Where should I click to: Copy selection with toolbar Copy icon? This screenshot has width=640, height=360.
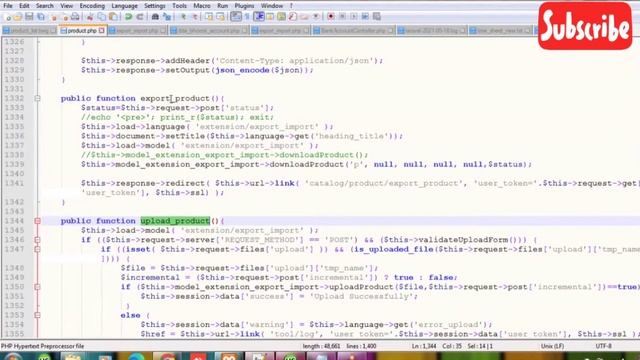101,17
